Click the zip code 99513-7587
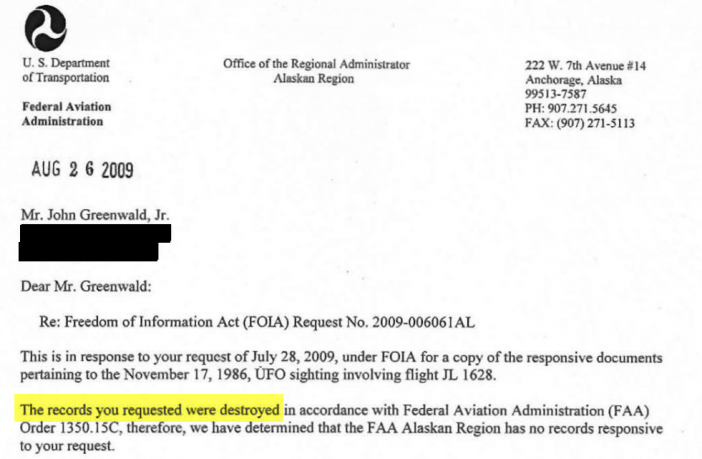702x459 pixels. pyautogui.click(x=556, y=94)
